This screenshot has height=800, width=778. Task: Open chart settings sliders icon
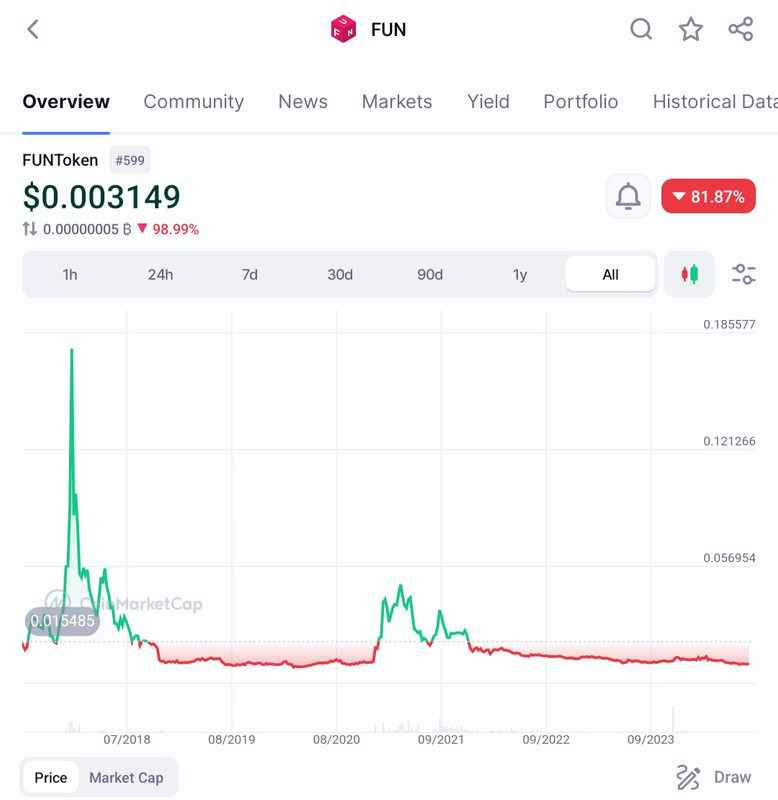coord(743,274)
